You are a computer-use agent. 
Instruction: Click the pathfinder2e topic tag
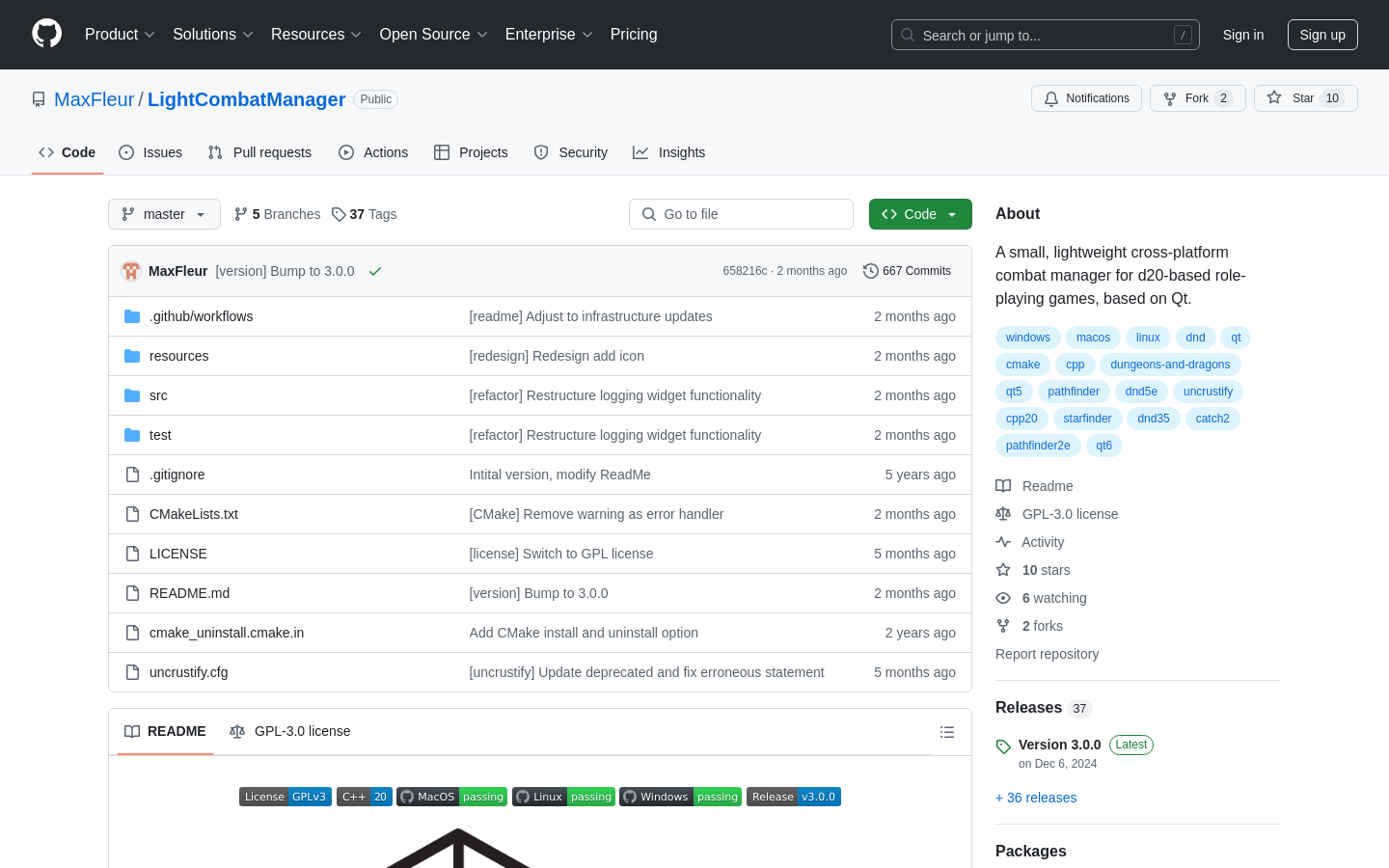pyautogui.click(x=1038, y=446)
